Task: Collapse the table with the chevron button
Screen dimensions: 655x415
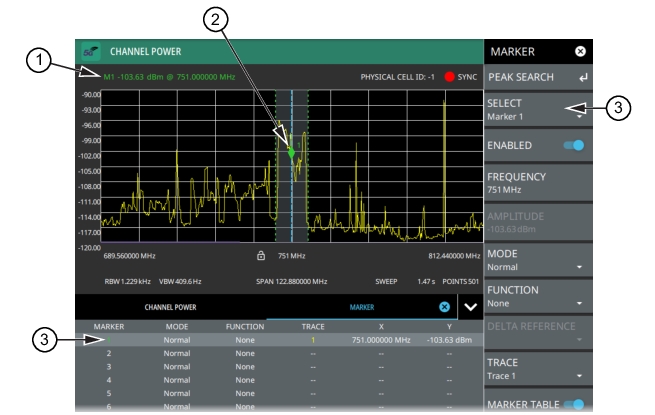Action: (470, 307)
